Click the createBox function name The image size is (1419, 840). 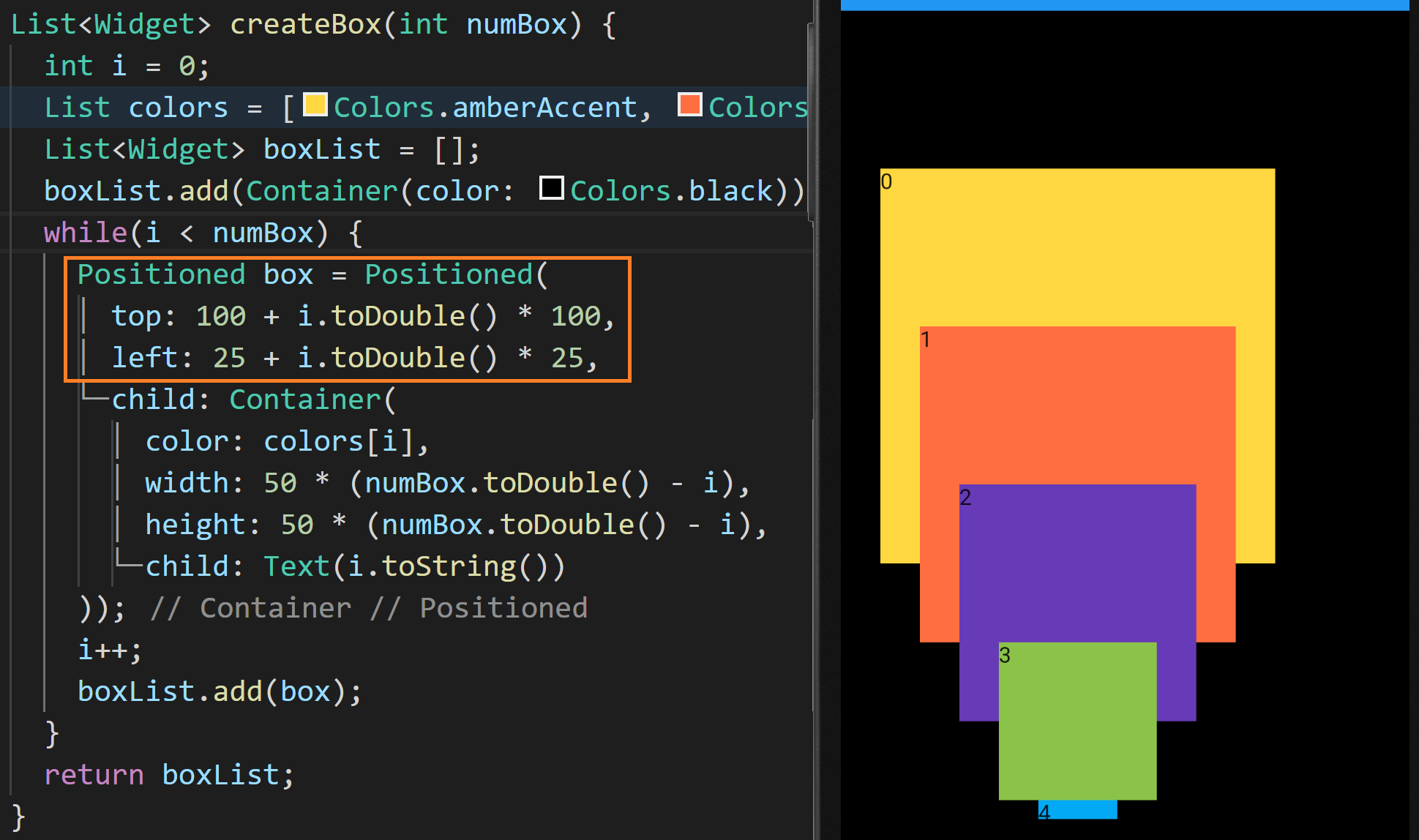[x=305, y=25]
